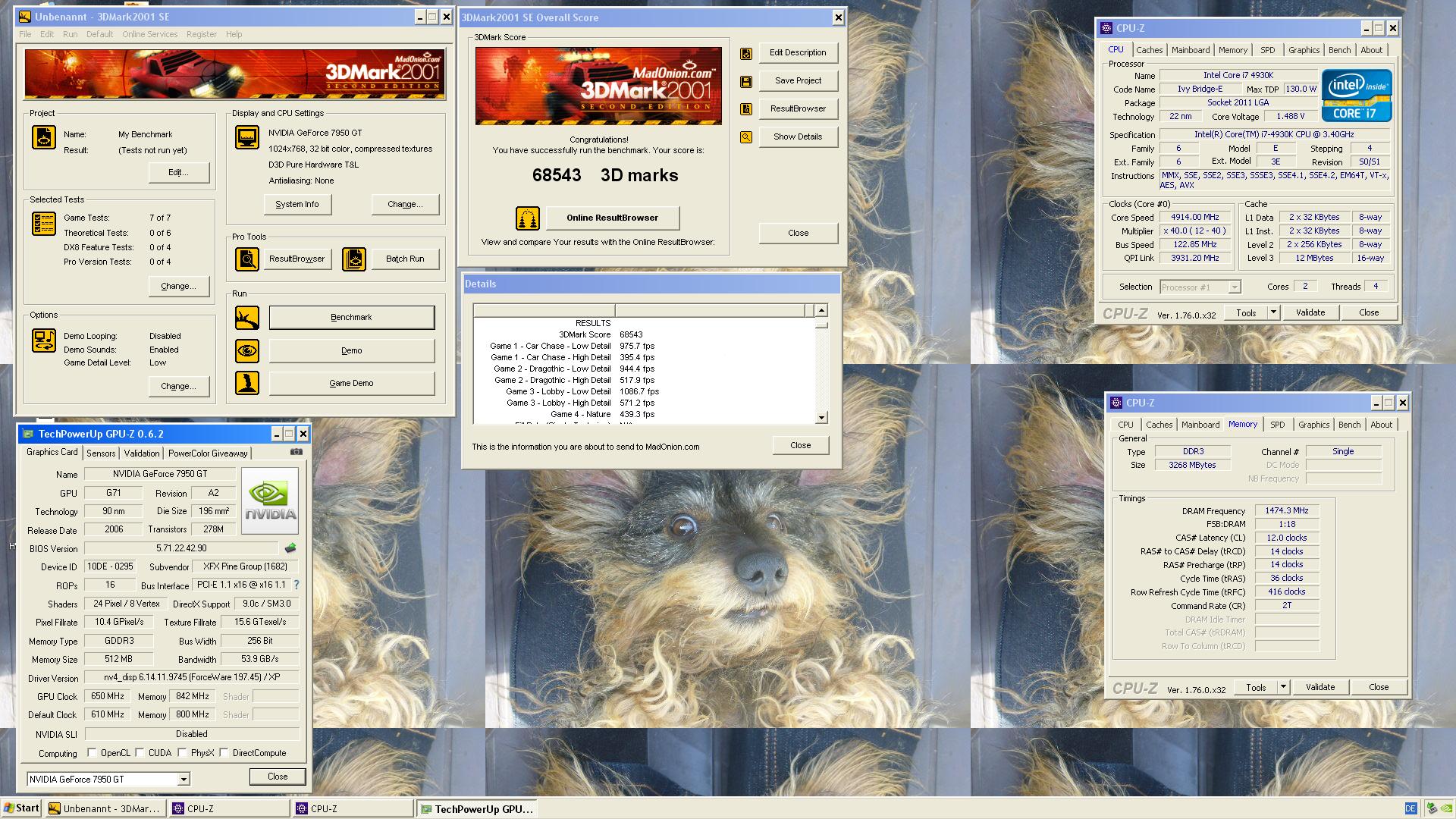The height and width of the screenshot is (819, 1456).
Task: Switch to the Sensors tab in GPU-Z
Action: 101,453
